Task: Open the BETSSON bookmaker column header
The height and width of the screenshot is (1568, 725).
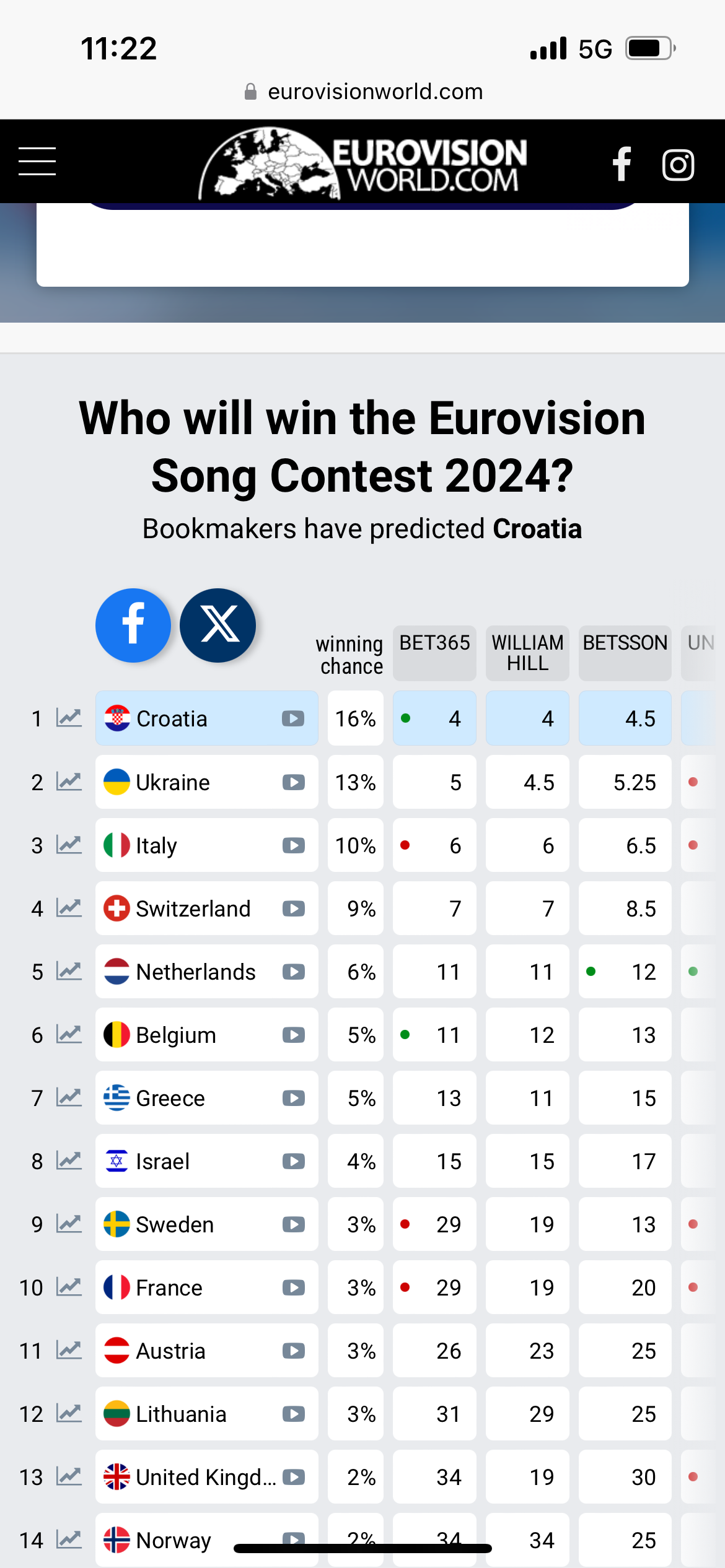Action: (x=625, y=653)
